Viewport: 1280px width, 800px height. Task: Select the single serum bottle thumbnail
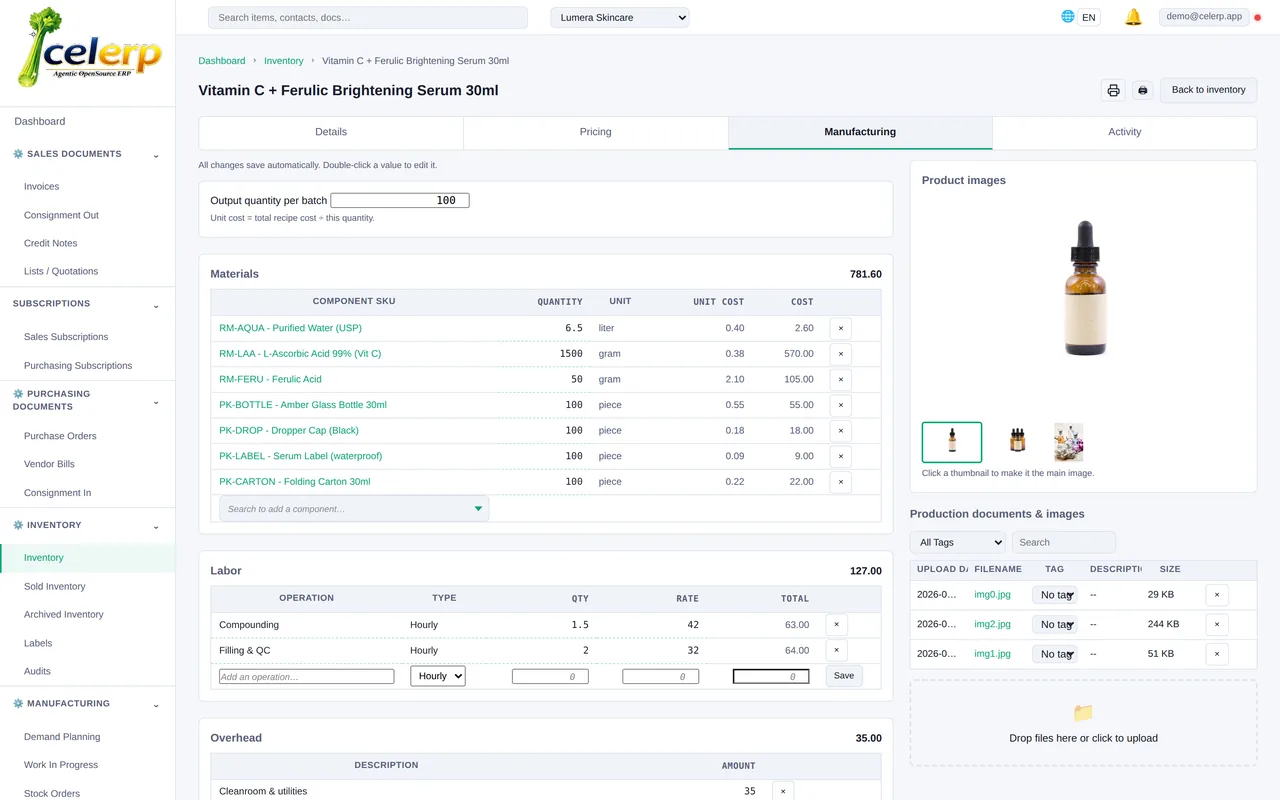coord(952,442)
